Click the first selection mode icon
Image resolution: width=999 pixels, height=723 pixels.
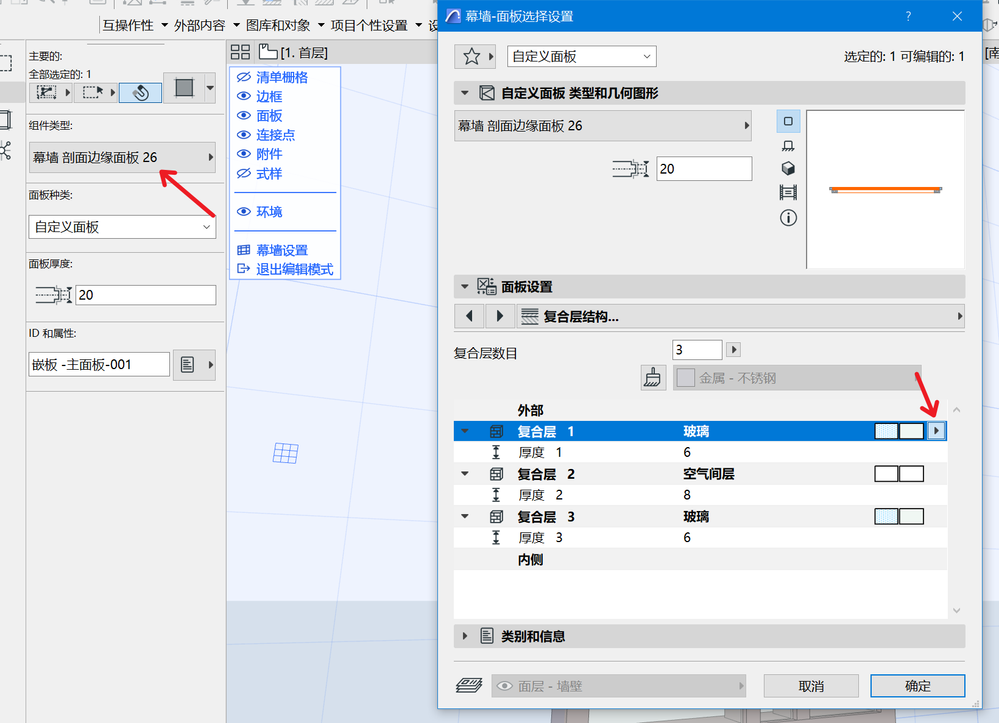(x=46, y=92)
